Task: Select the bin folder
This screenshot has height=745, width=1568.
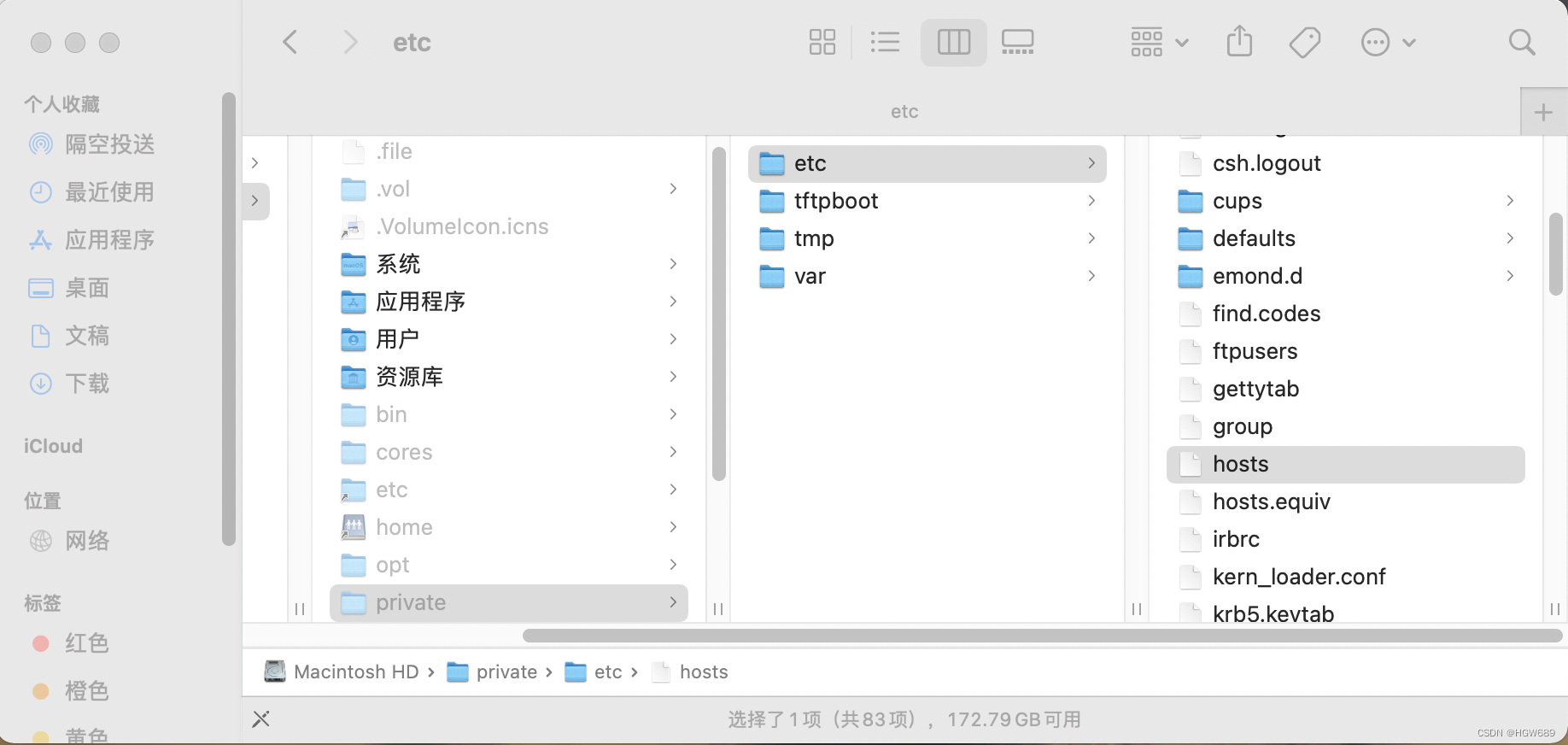Action: pos(509,414)
